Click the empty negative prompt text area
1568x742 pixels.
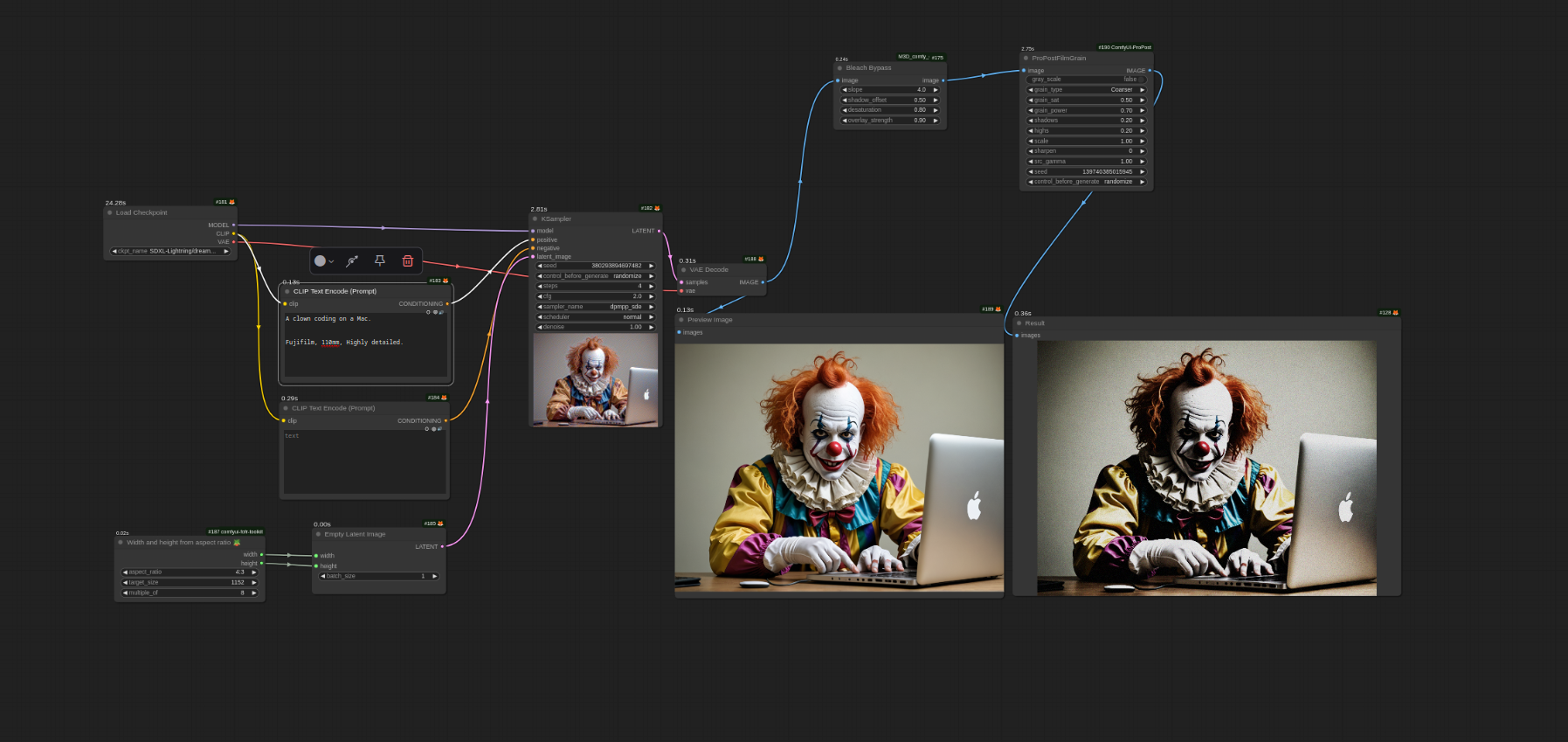tap(363, 461)
